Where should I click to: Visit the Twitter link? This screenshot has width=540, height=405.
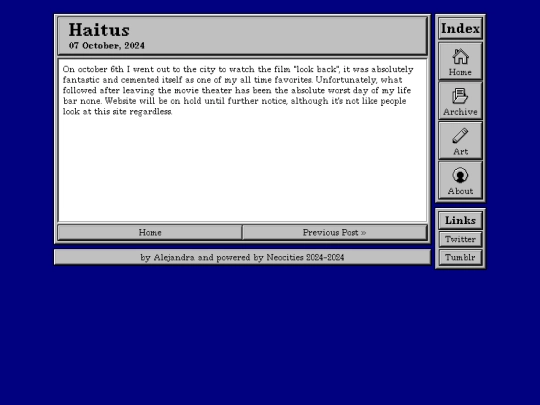click(460, 239)
